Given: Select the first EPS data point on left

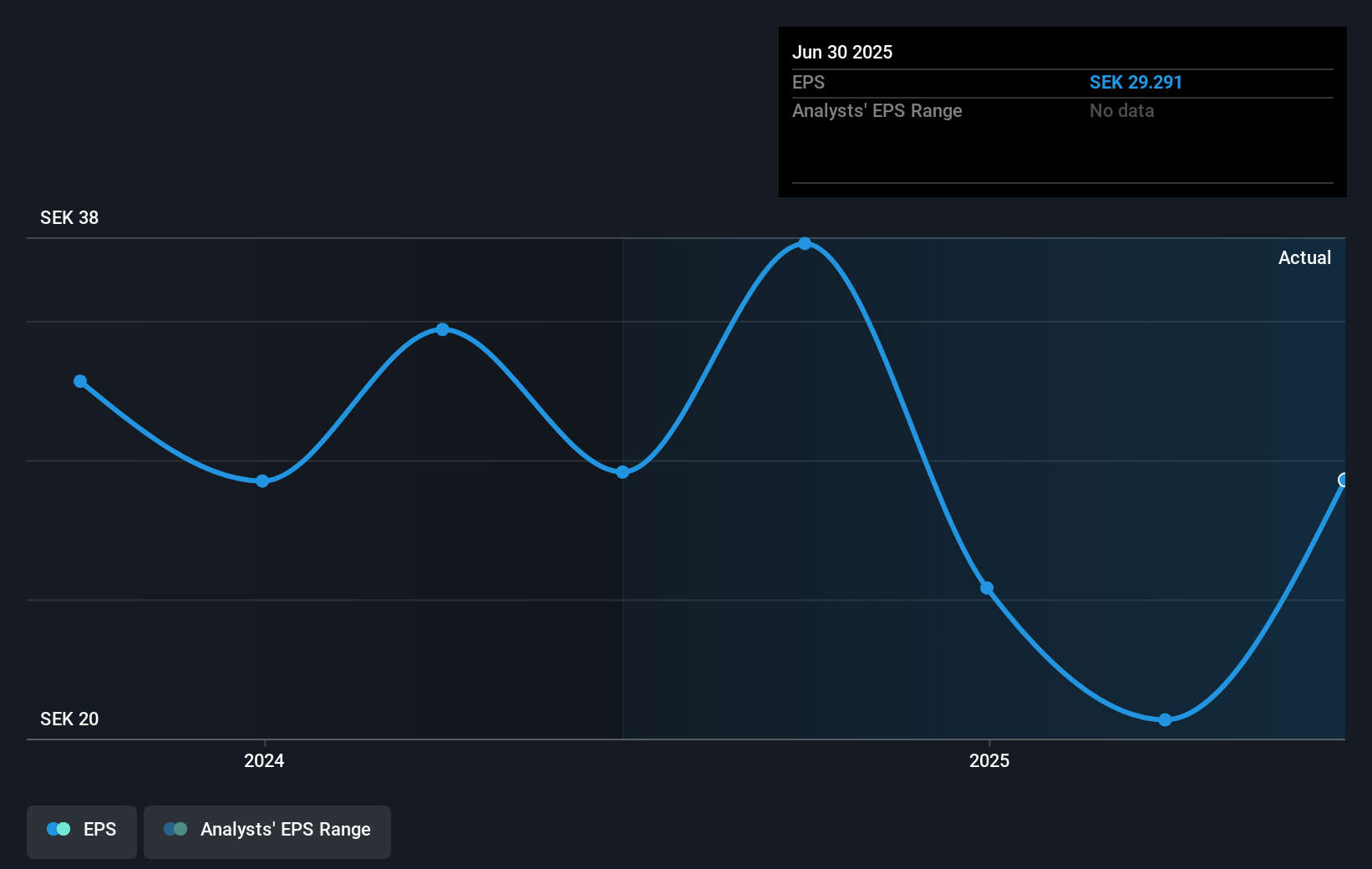Looking at the screenshot, I should click(x=80, y=381).
